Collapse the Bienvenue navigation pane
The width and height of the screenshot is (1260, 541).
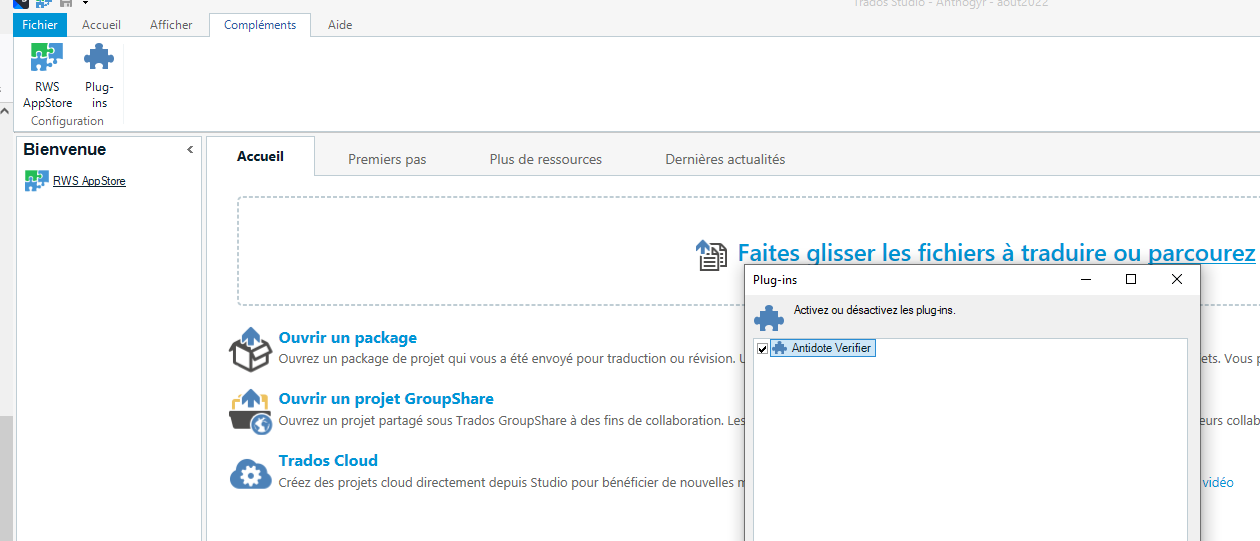(x=190, y=150)
